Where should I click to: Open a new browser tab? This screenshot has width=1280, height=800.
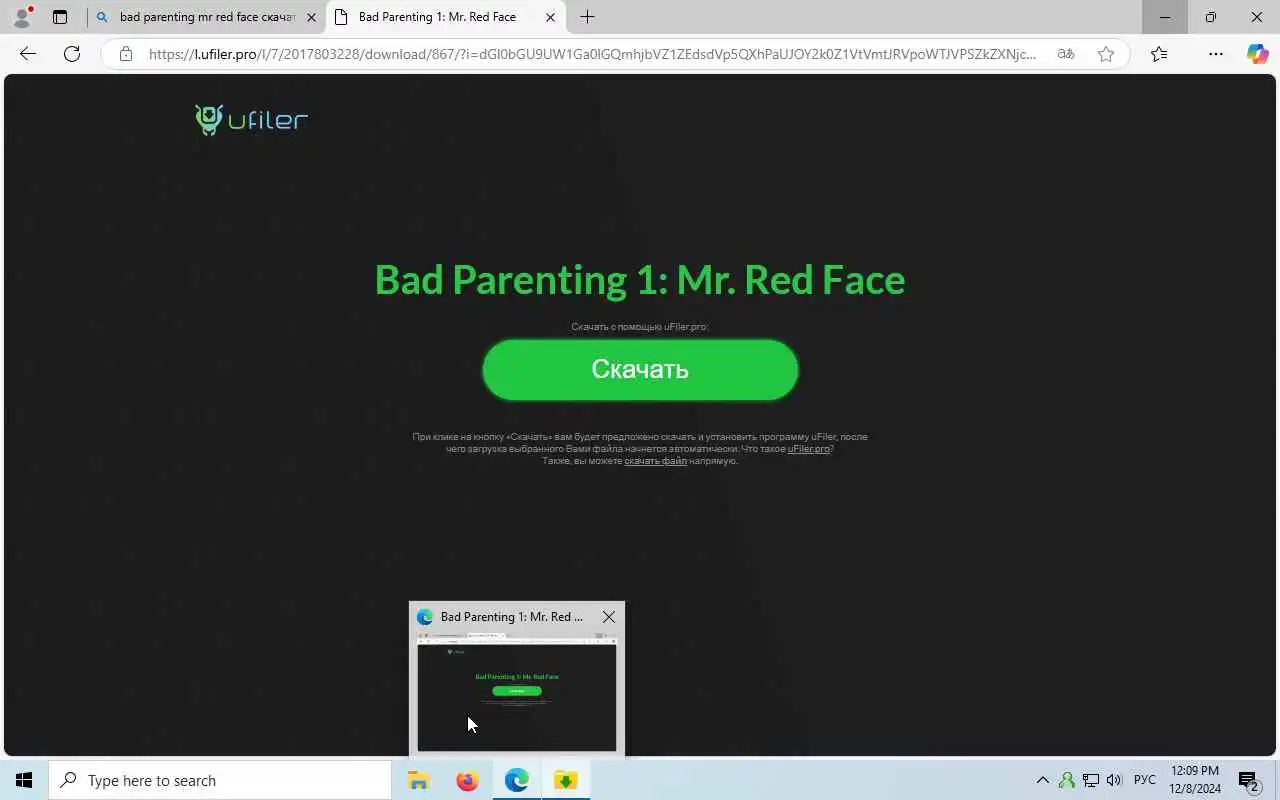click(x=587, y=17)
